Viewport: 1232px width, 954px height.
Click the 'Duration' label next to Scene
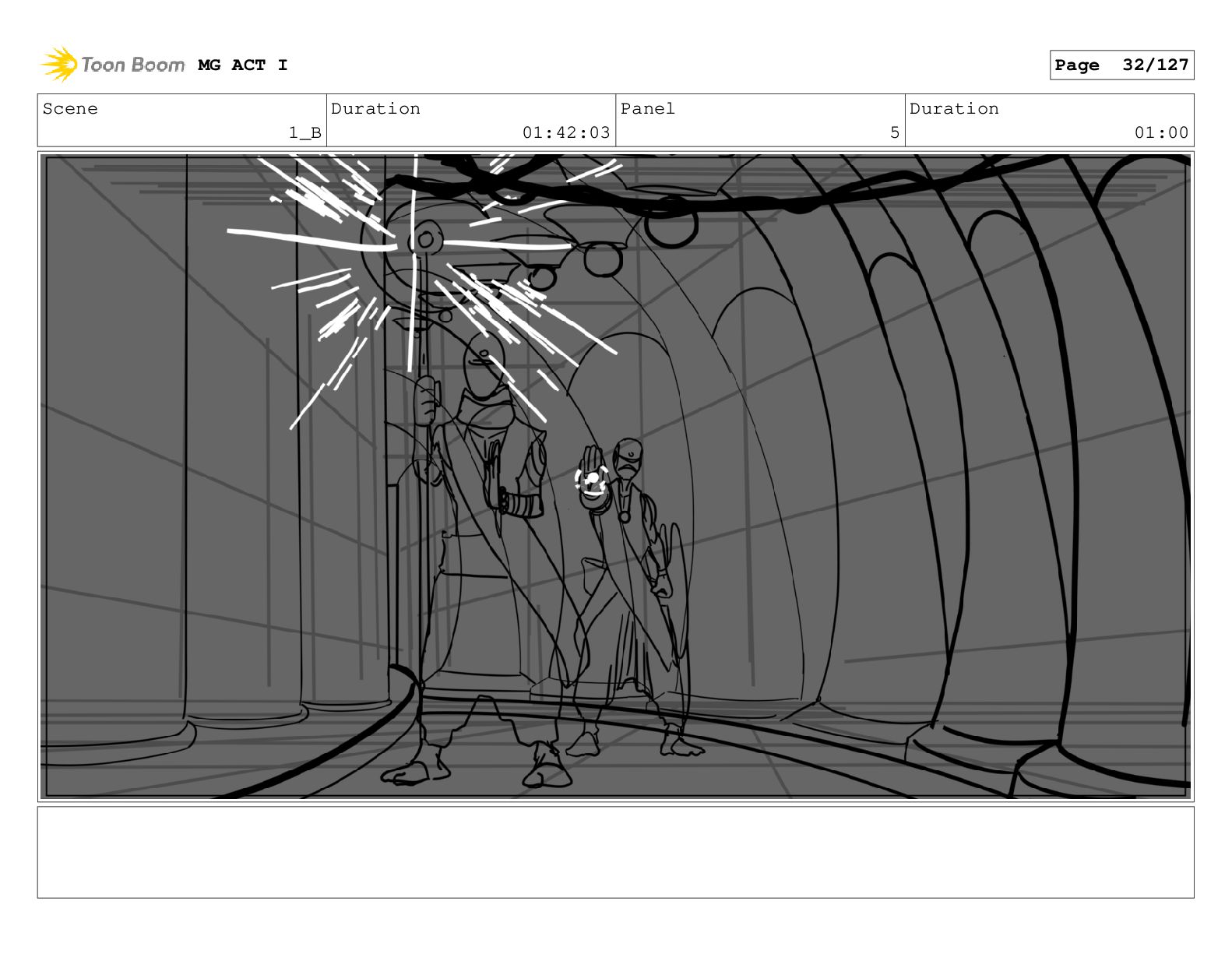[375, 109]
